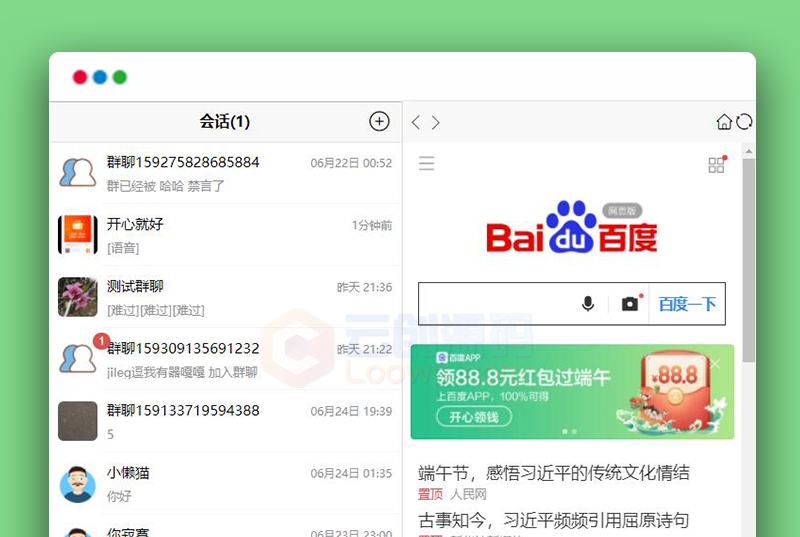
Task: Select chat name 群聊159275828685884
Action: [x=183, y=162]
